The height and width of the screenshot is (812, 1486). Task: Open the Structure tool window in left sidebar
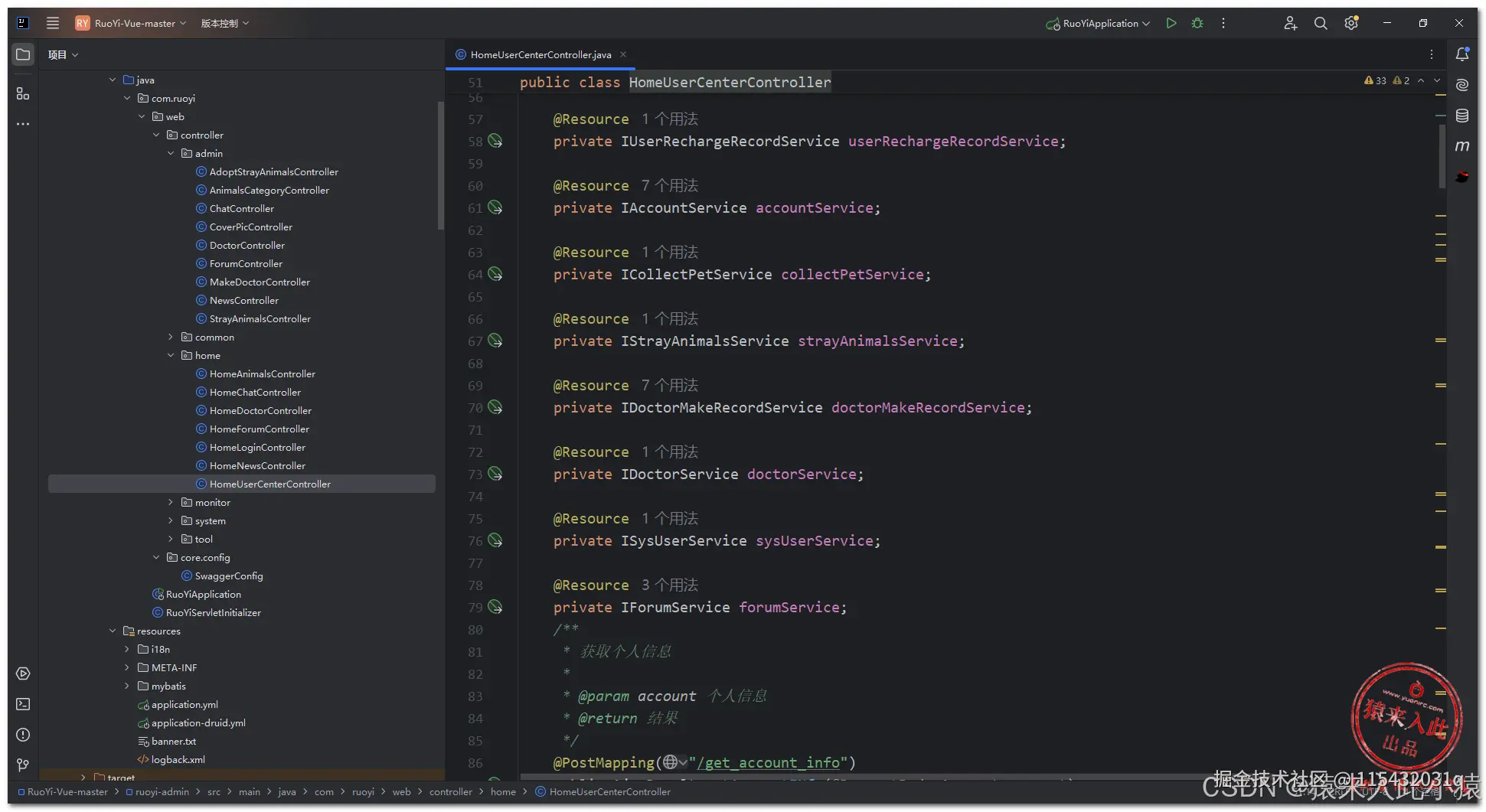(x=23, y=93)
